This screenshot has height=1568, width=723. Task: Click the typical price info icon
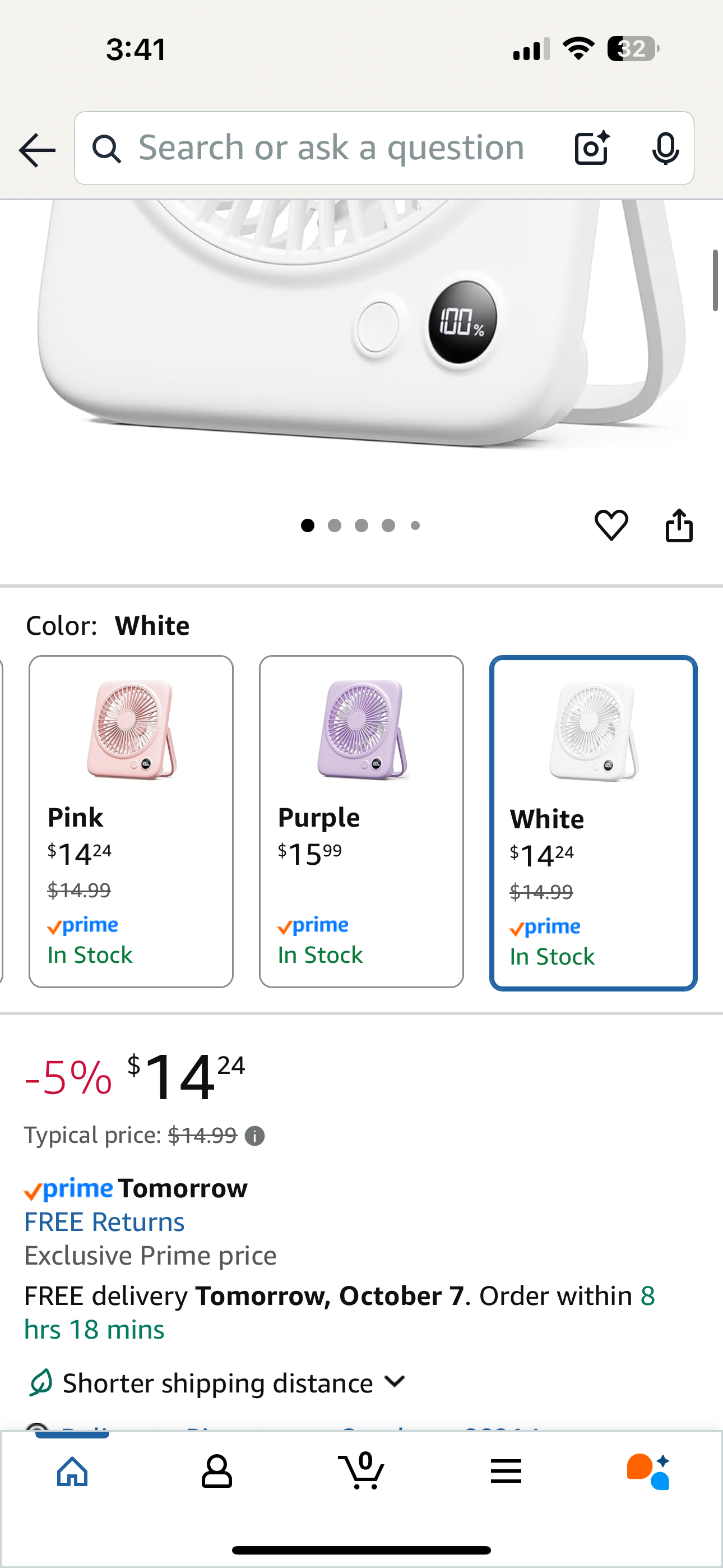pyautogui.click(x=254, y=1136)
